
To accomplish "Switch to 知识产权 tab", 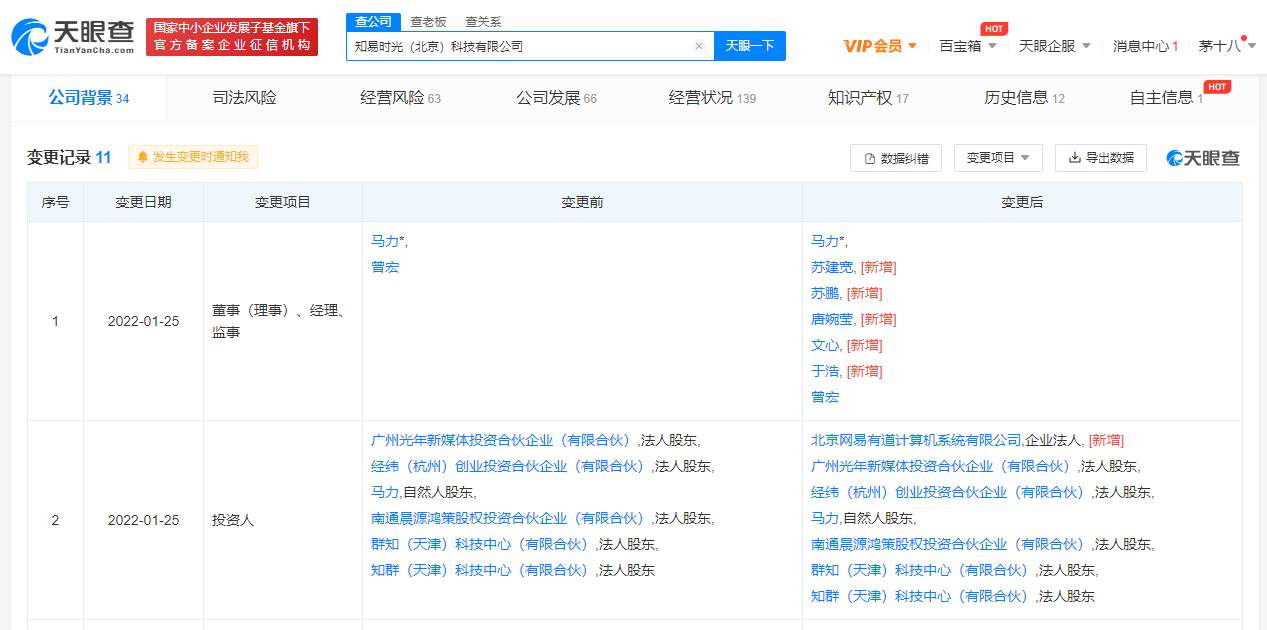I will (x=868, y=98).
